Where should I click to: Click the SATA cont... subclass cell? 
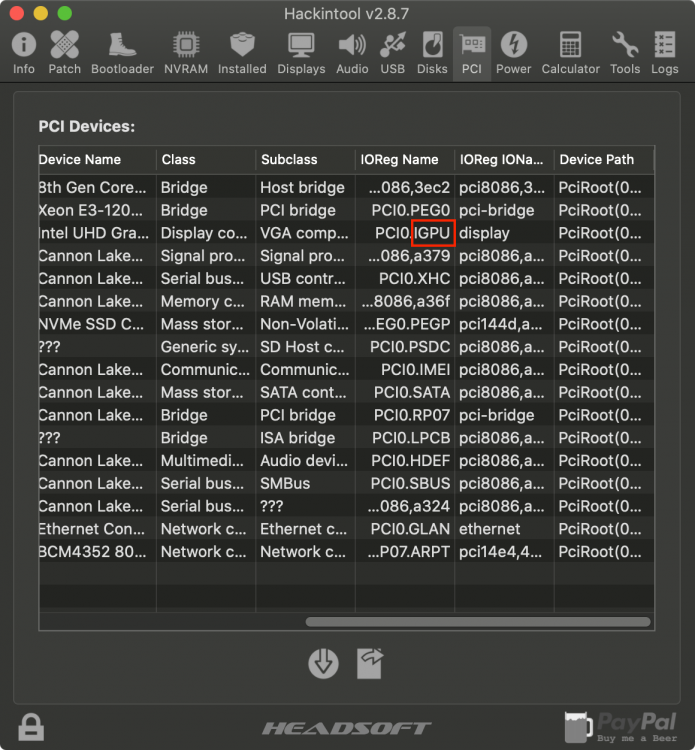click(x=303, y=393)
